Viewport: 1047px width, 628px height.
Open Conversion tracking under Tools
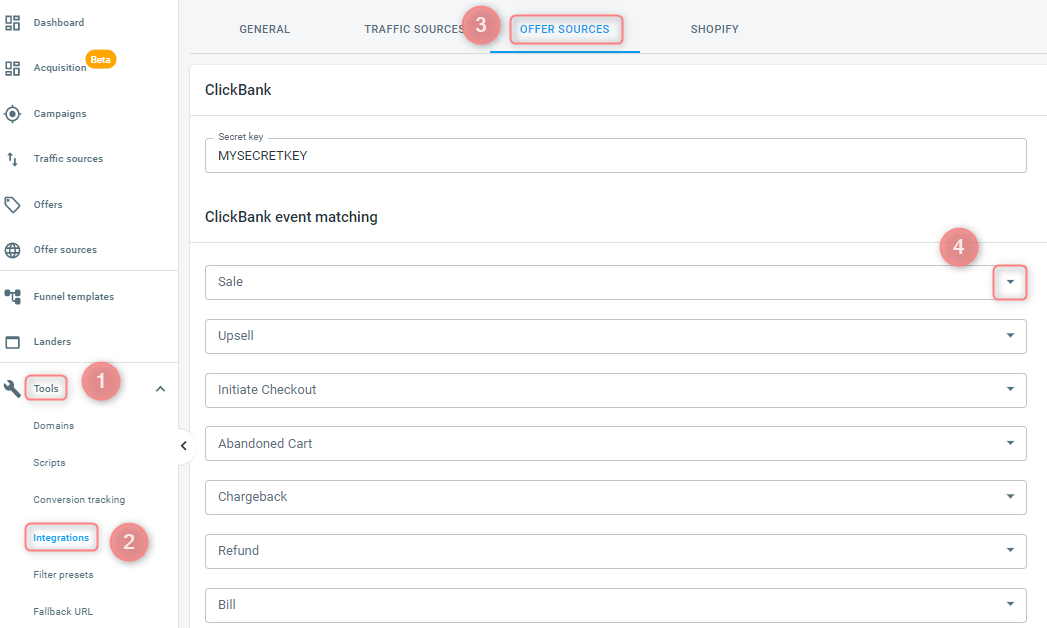(x=79, y=500)
